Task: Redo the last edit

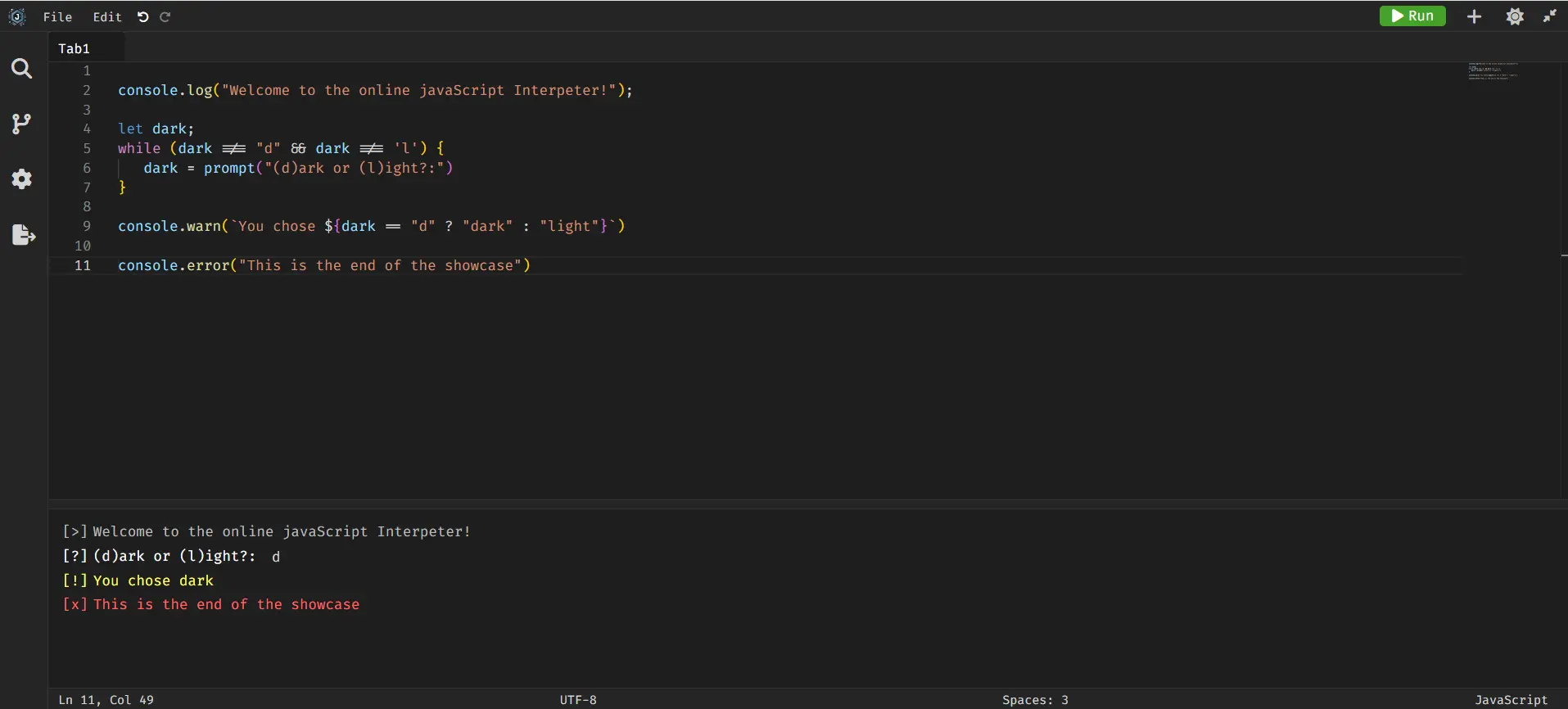Action: click(165, 16)
